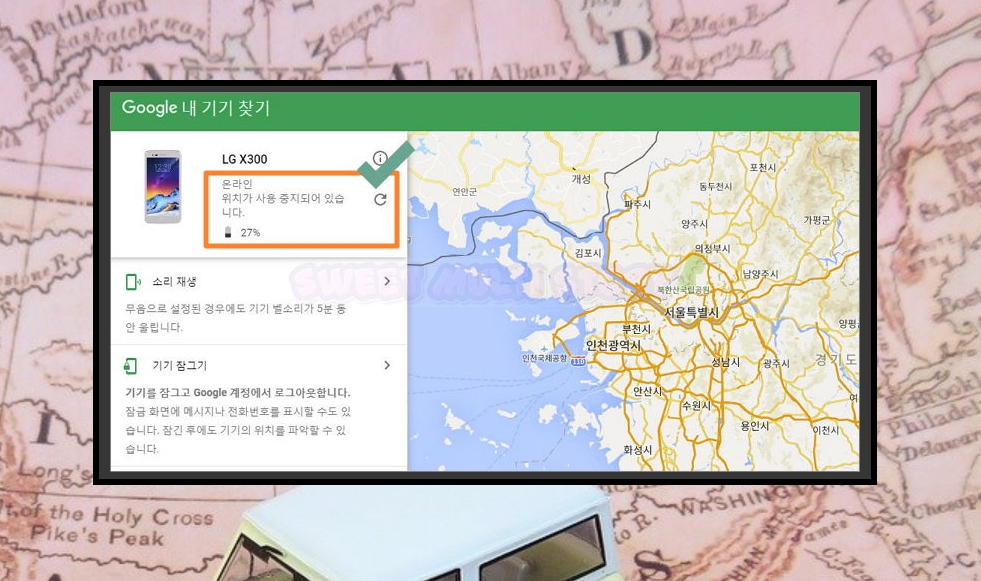Click 의정부시 label on the map
Screen dimensions: 981x581
[713, 249]
